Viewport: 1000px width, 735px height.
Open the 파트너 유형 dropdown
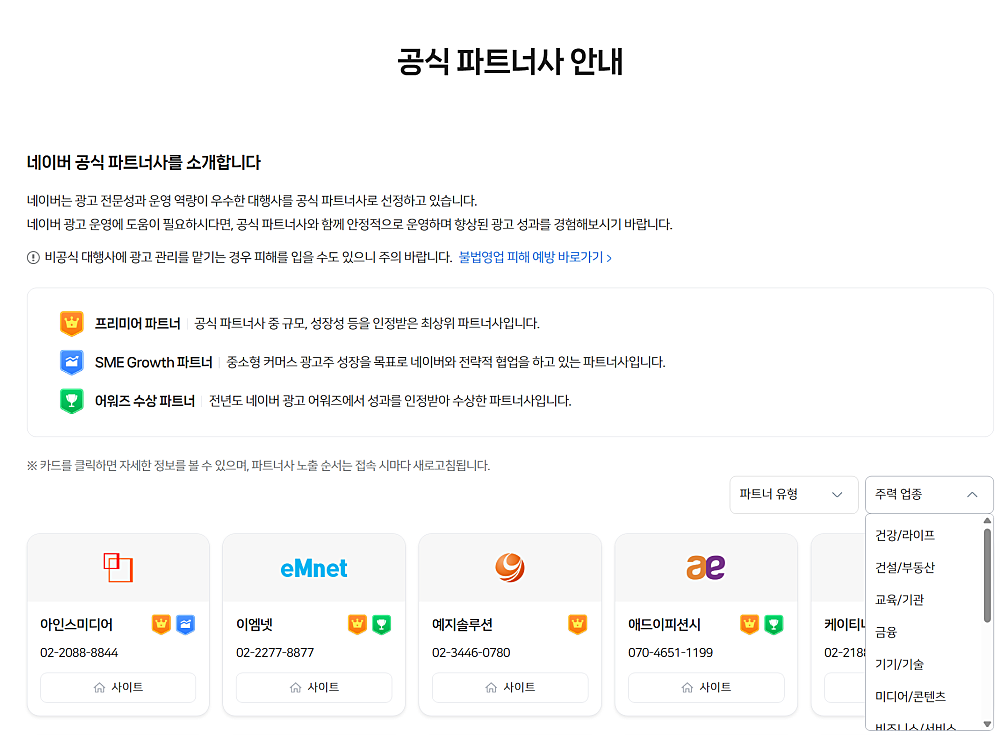793,494
